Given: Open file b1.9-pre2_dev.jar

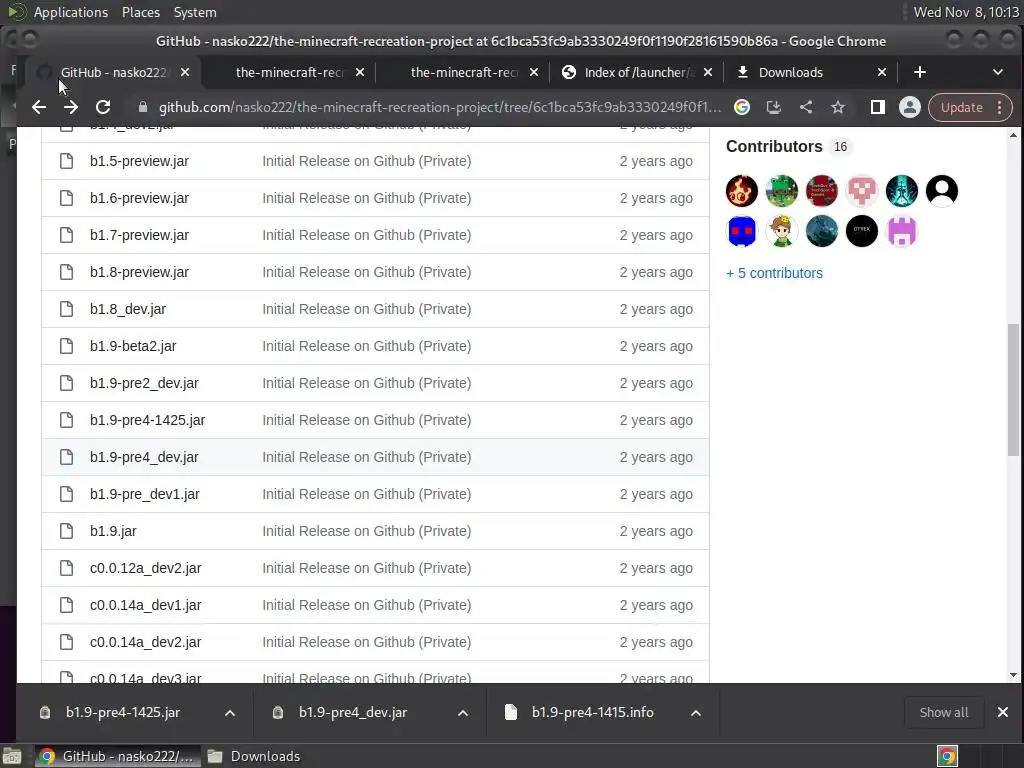Looking at the screenshot, I should pos(144,383).
